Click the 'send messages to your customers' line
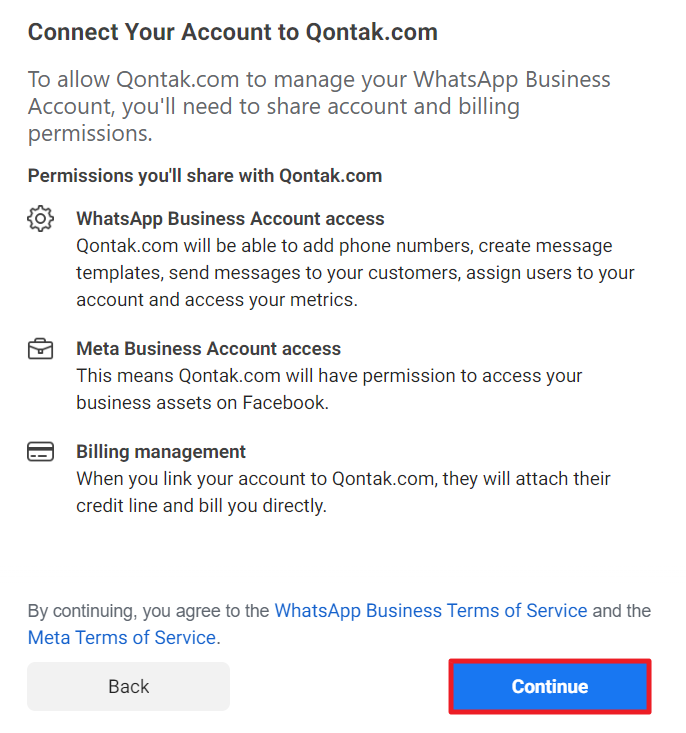Viewport: 686px width, 733px height. (x=355, y=273)
